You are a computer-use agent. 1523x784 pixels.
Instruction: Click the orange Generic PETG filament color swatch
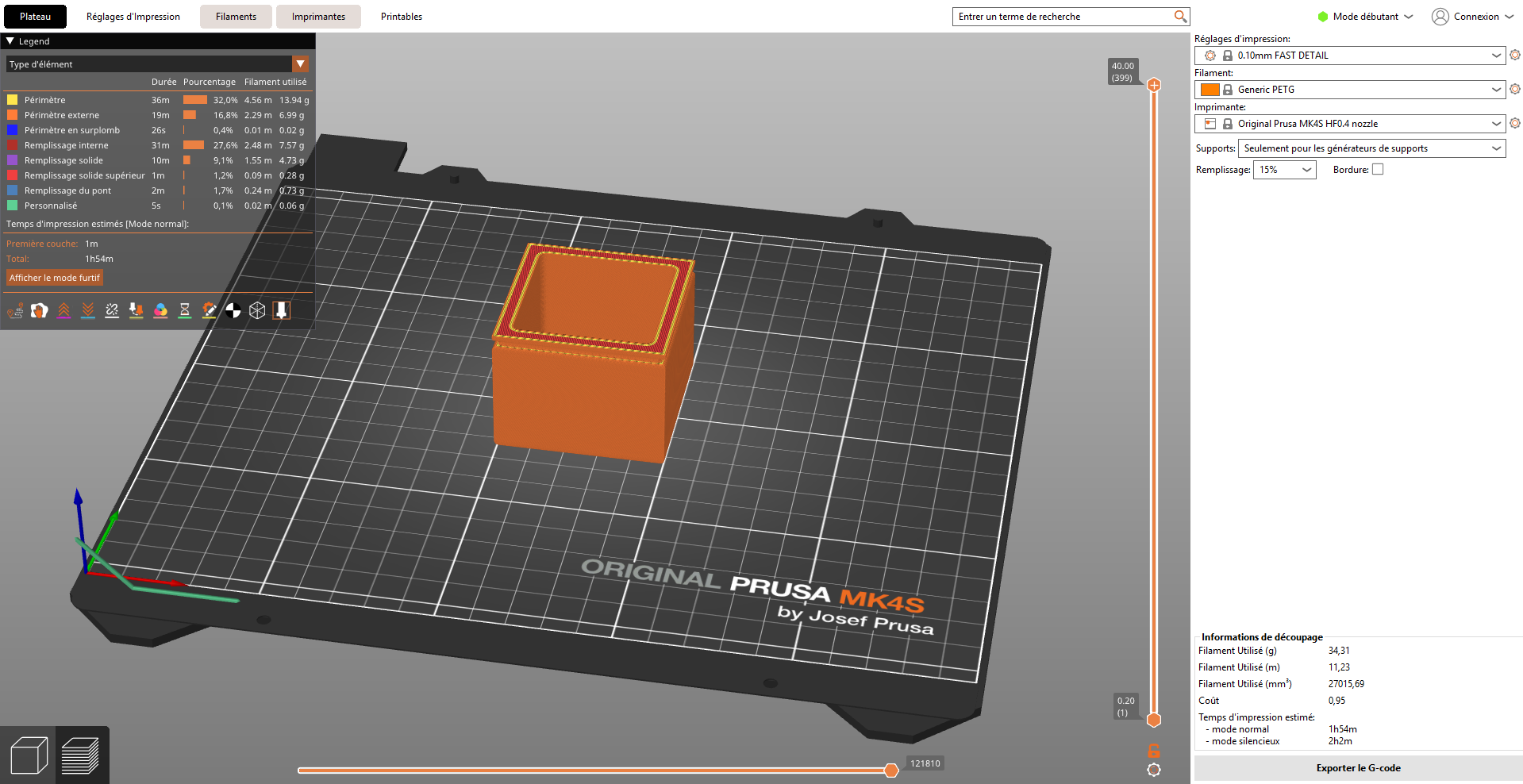1210,90
